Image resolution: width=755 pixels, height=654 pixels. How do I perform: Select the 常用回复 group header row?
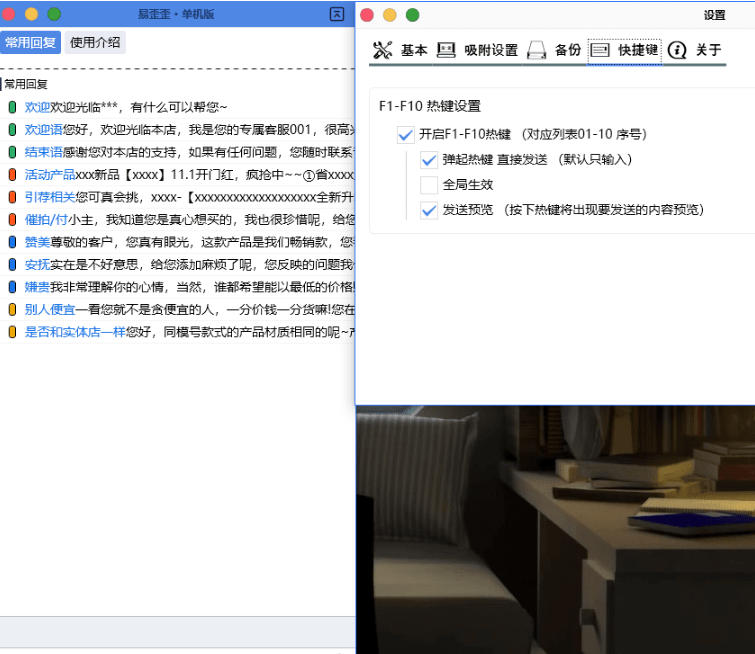tap(177, 84)
